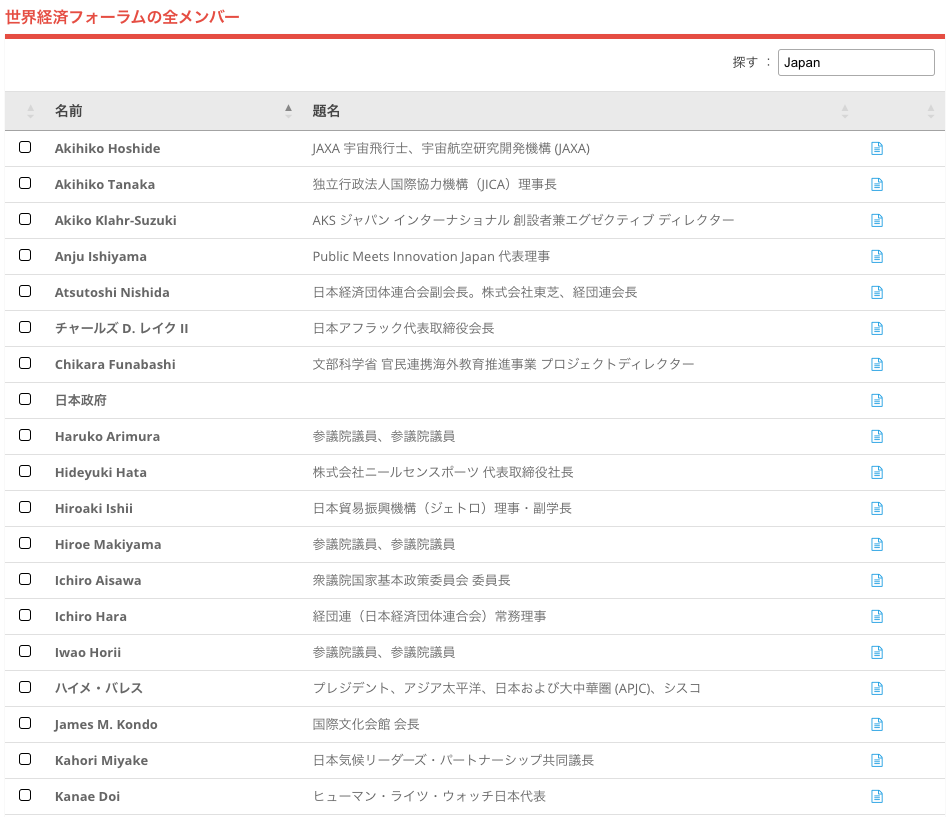Open Anju Ishiyama's name link
This screenshot has width=950, height=817.
point(101,256)
